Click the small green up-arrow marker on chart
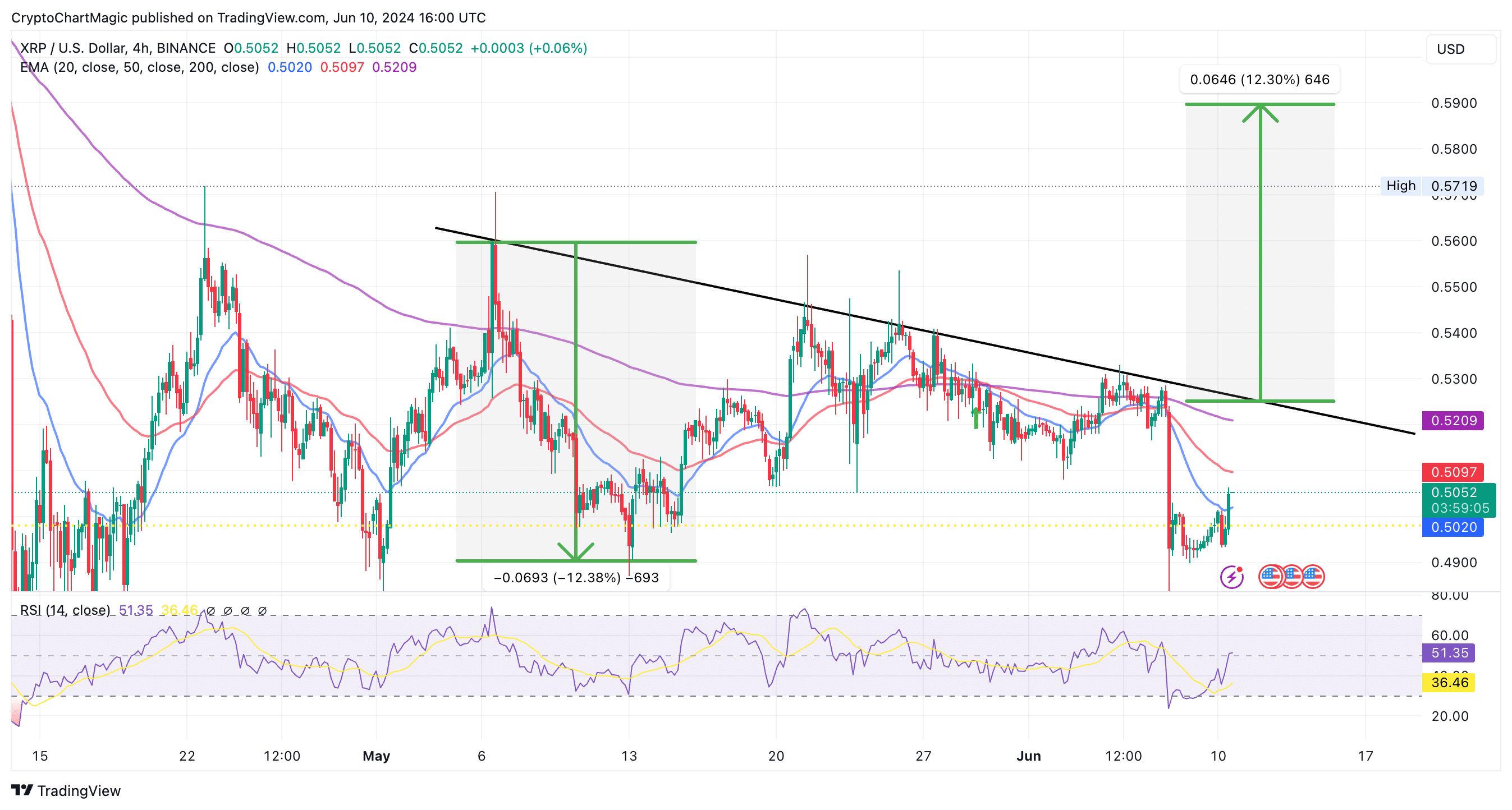The image size is (1512, 810). coord(975,418)
